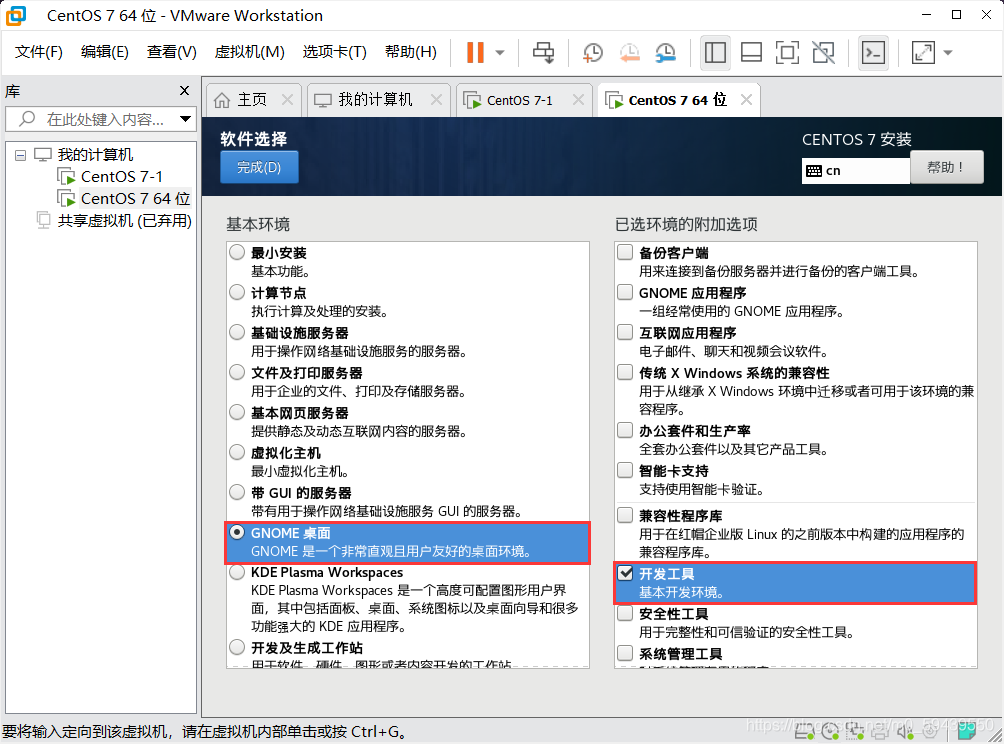The image size is (1004, 744).
Task: Check the GNOME 应用程序 checkbox
Action: pyautogui.click(x=625, y=293)
